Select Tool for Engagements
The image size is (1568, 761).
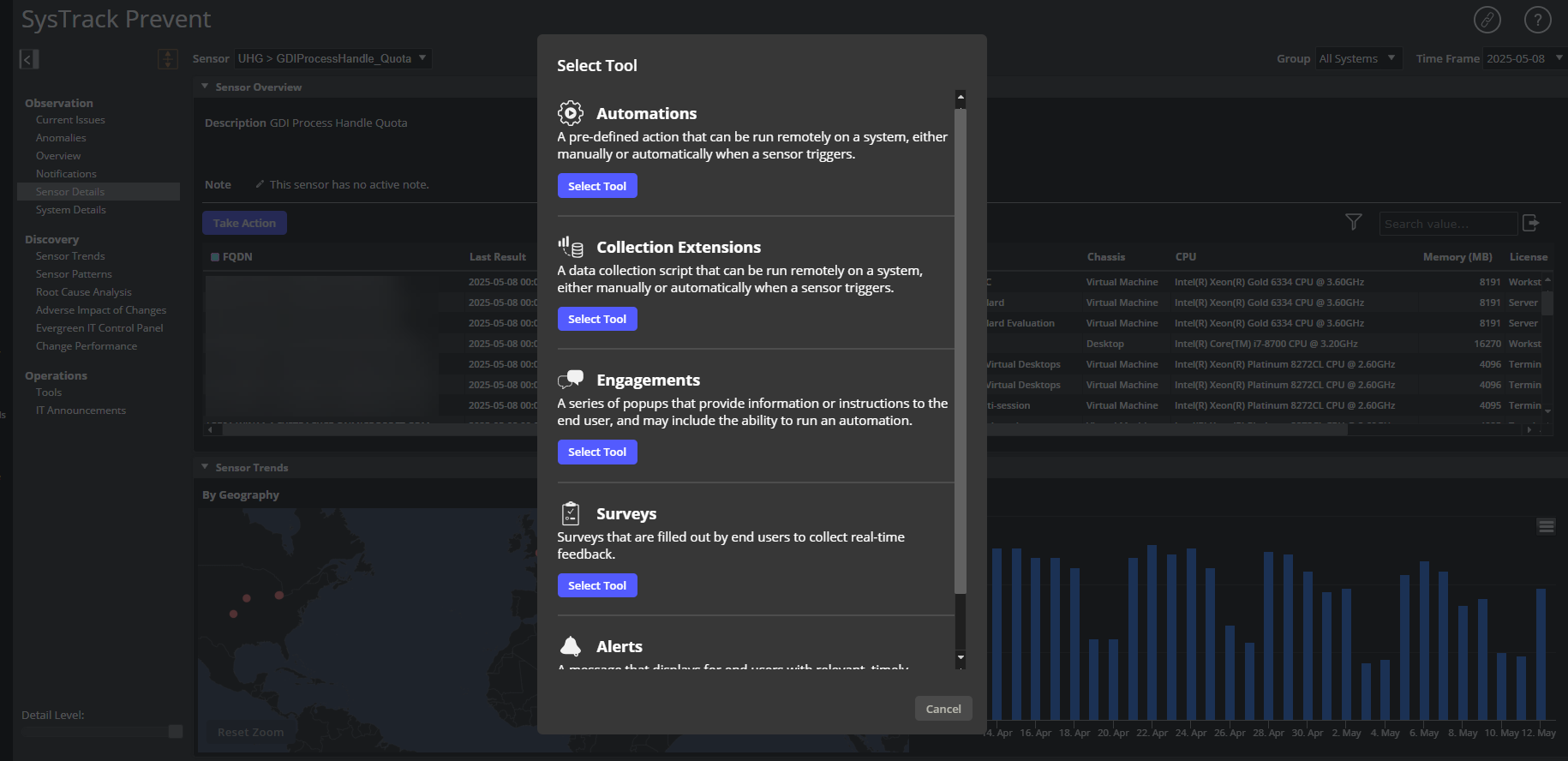597,452
